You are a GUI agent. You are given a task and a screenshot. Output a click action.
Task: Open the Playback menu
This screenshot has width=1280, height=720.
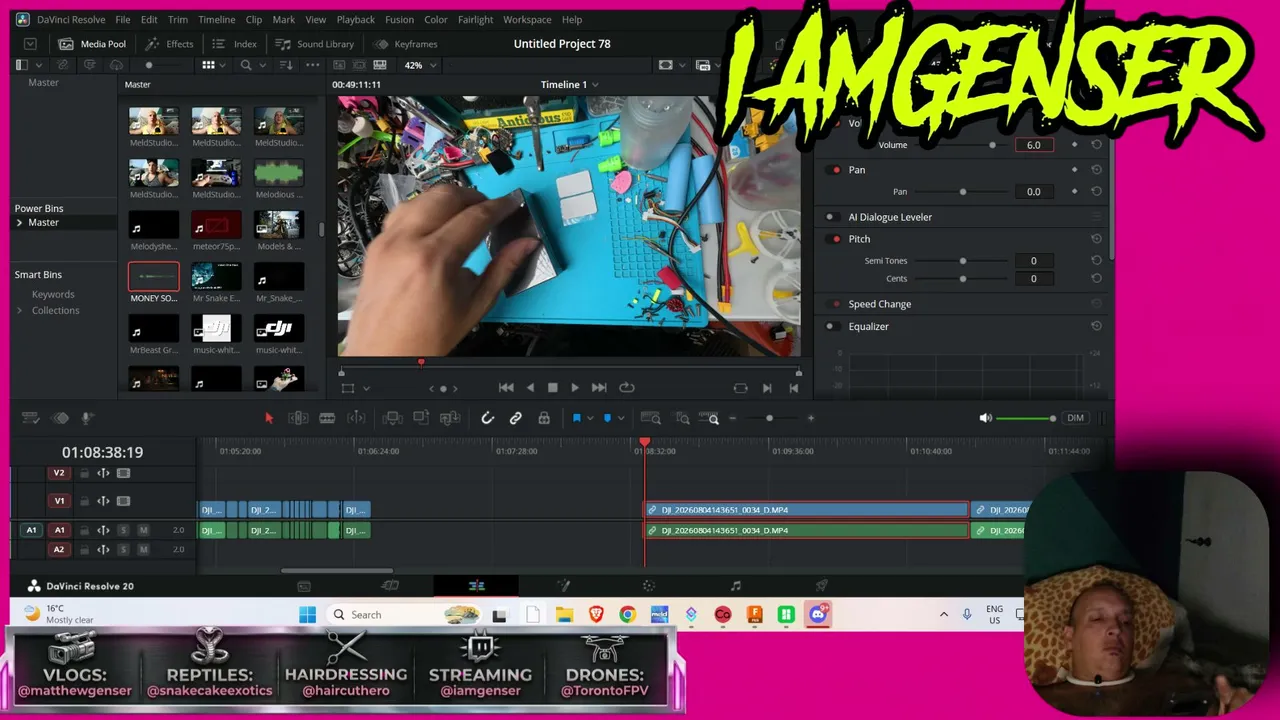point(355,20)
